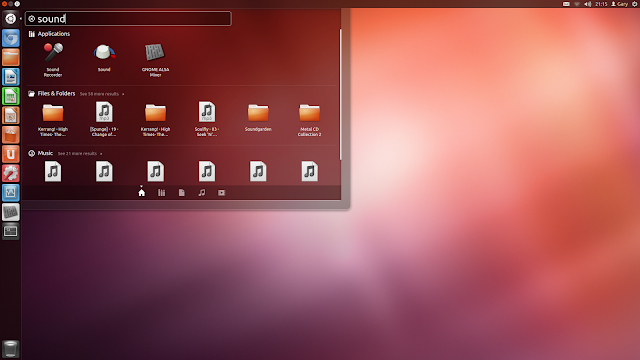Image resolution: width=640 pixels, height=360 pixels.
Task: Click the Dash home Ubuntu logo button
Action: pyautogui.click(x=11, y=18)
